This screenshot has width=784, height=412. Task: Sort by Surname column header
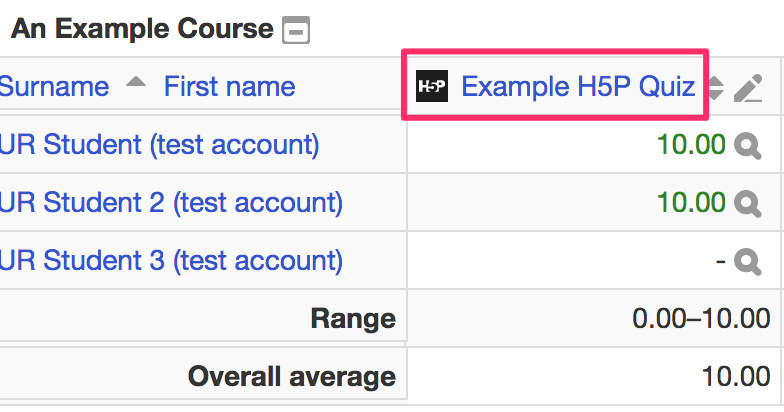54,86
